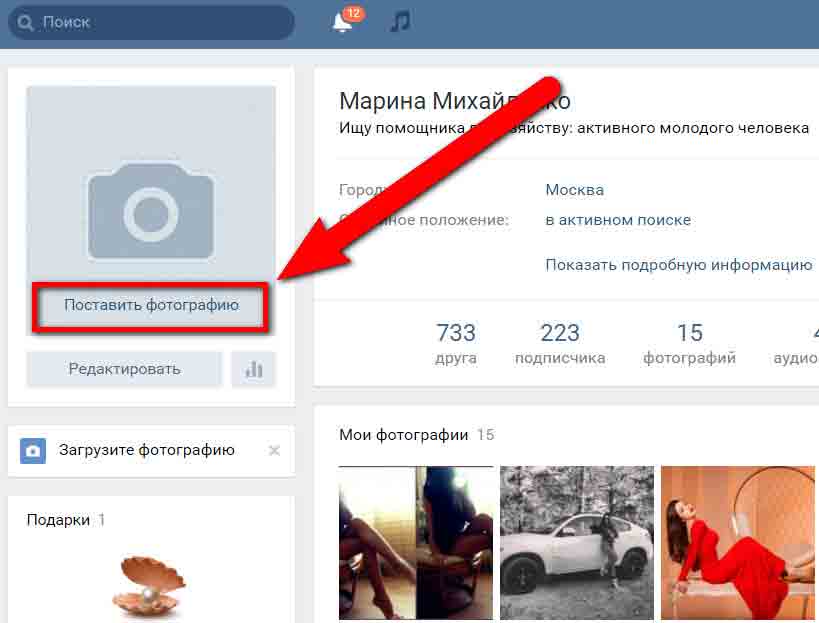Click the Поставить фотографию button
Screen dimensions: 819x623
151,305
